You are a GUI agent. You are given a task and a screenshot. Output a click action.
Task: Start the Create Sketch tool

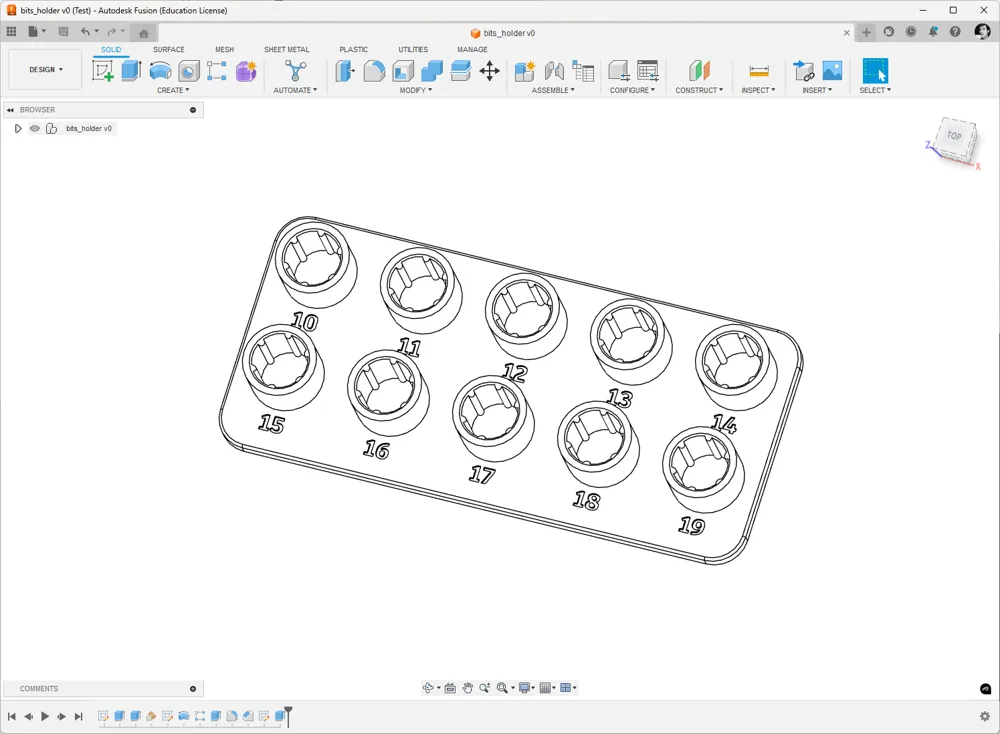102,71
